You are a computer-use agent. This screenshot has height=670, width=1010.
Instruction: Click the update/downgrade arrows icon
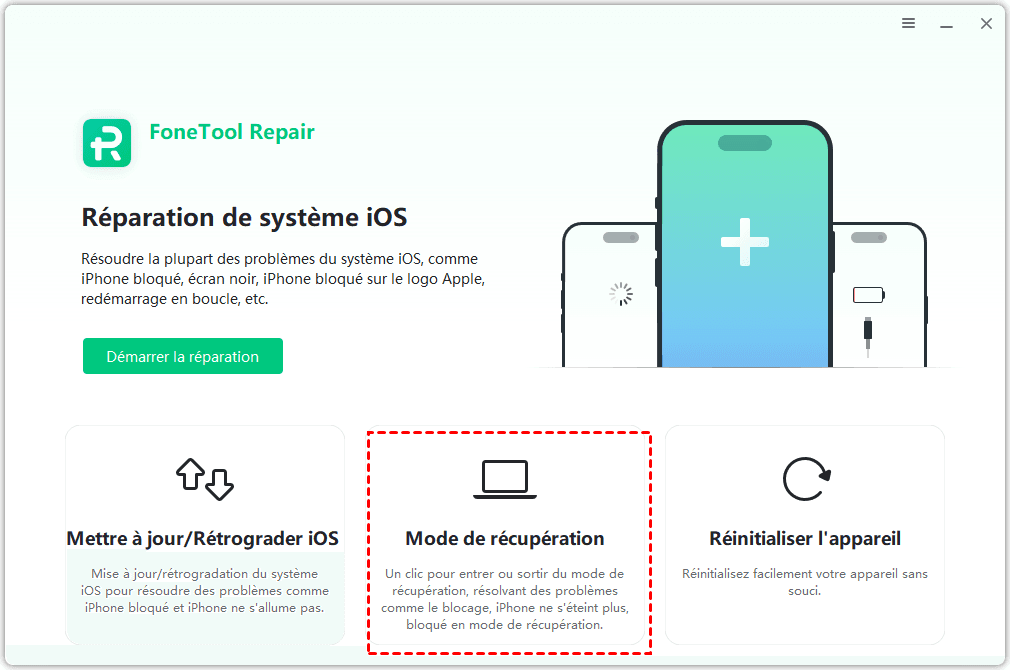[x=205, y=479]
